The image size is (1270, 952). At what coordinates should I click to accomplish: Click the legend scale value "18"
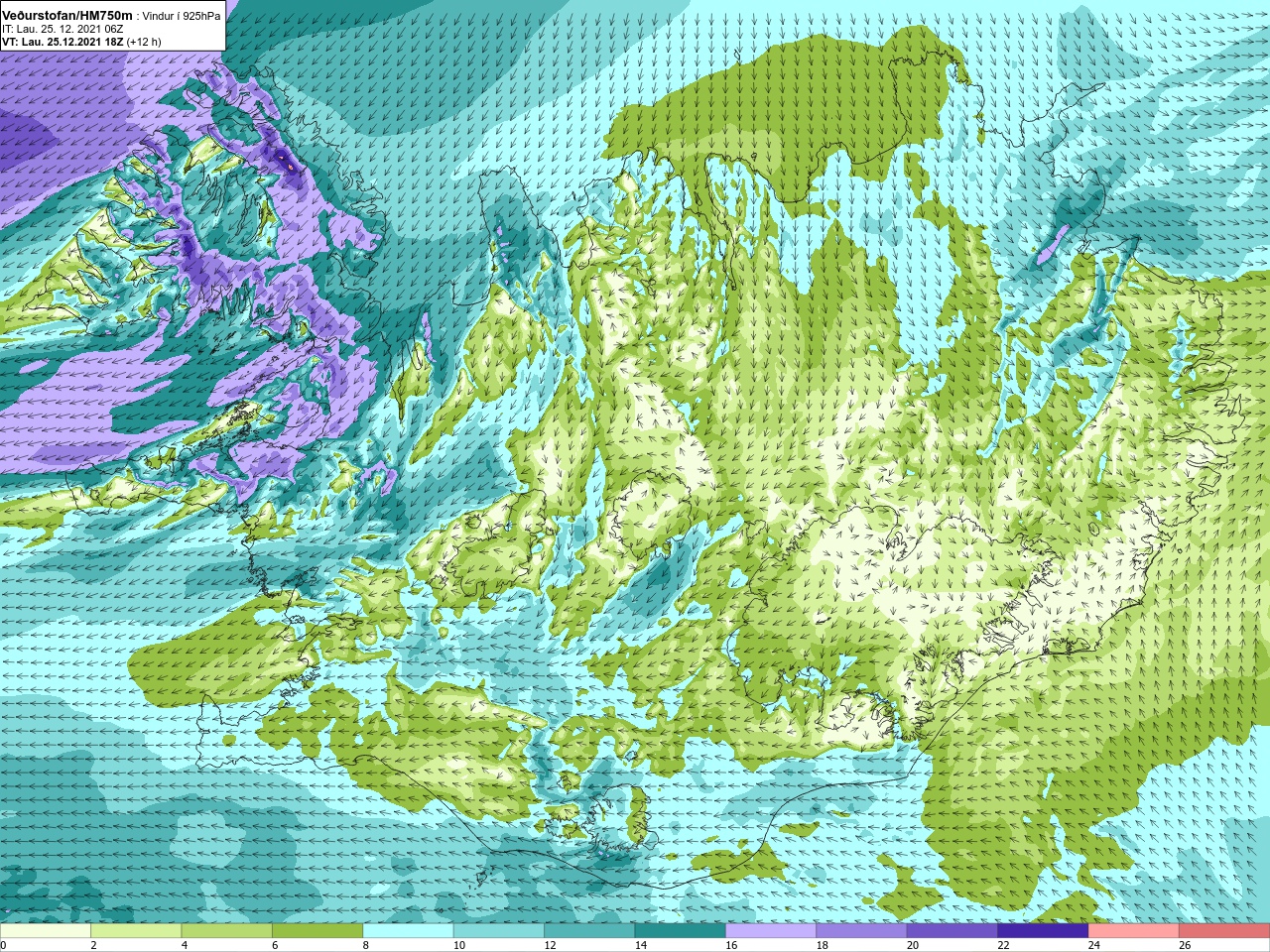(x=823, y=945)
